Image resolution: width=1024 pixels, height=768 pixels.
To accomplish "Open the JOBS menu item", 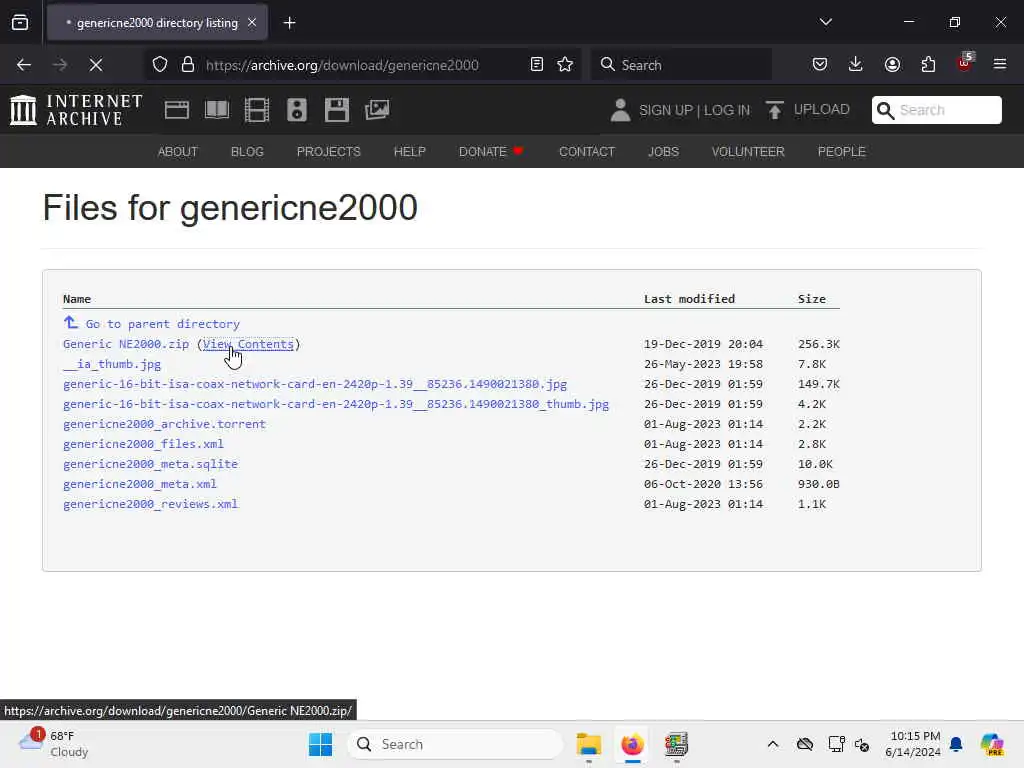I will click(664, 152).
